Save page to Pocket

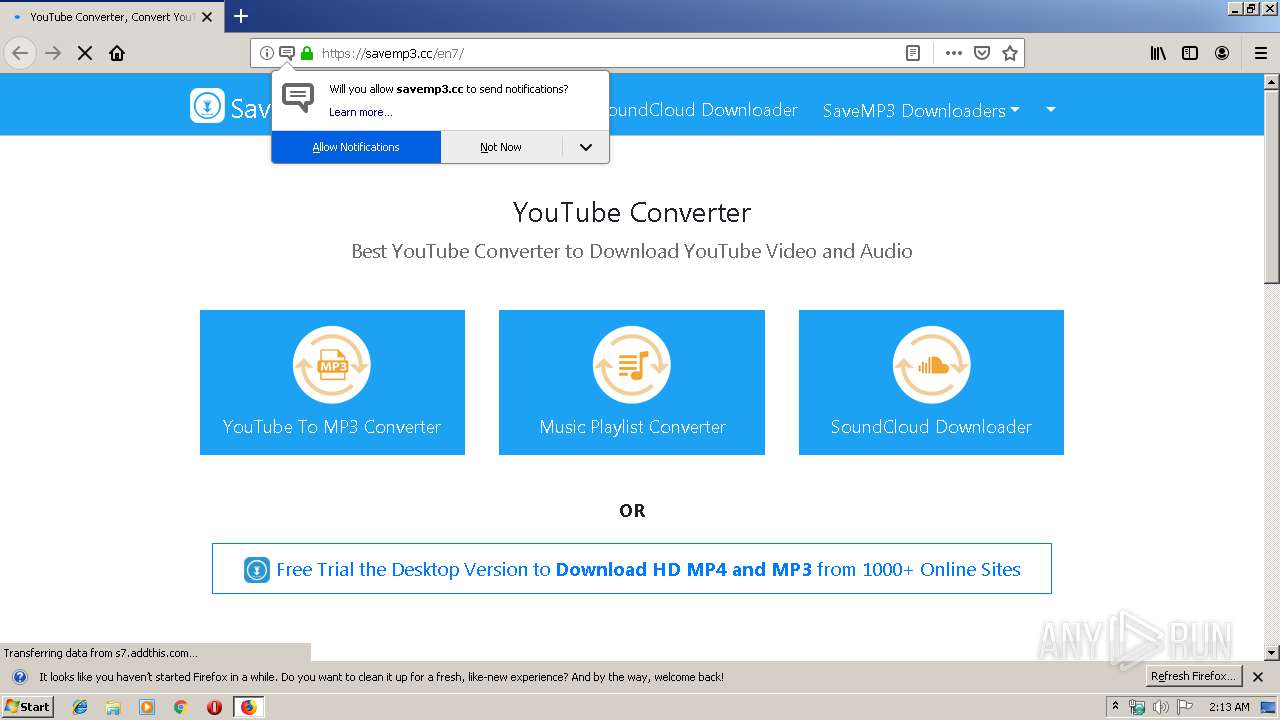pos(982,53)
